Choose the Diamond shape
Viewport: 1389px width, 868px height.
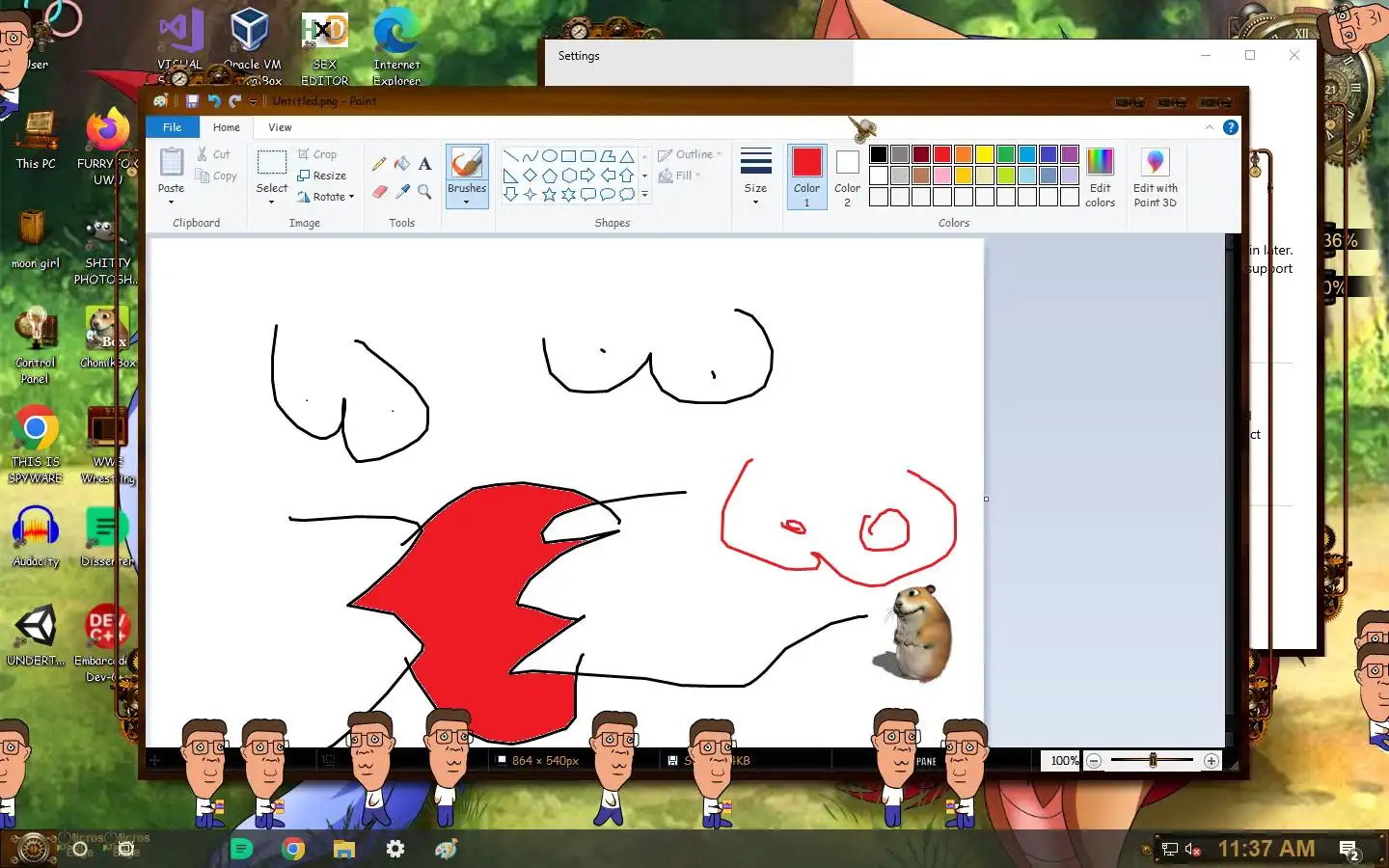tap(530, 176)
